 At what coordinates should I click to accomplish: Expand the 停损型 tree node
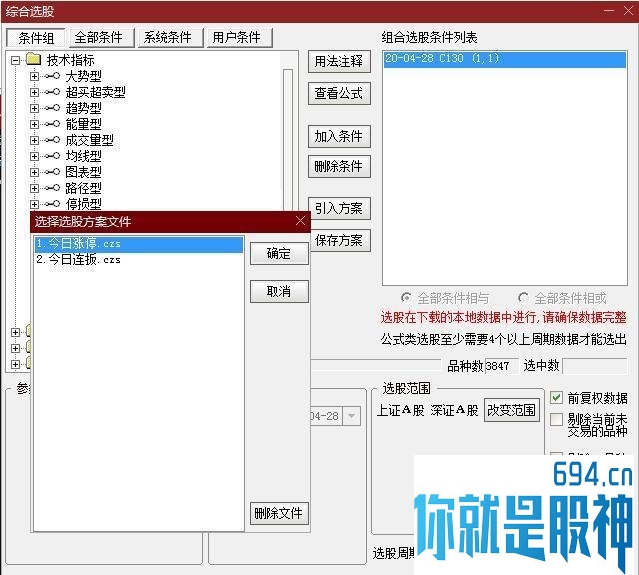[x=34, y=204]
